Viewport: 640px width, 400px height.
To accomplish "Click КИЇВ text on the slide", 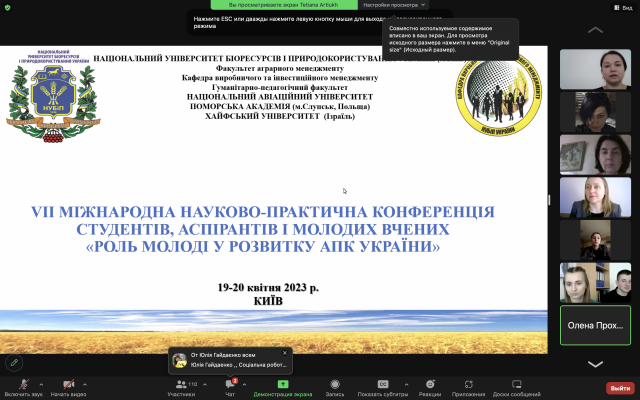I will coord(268,301).
